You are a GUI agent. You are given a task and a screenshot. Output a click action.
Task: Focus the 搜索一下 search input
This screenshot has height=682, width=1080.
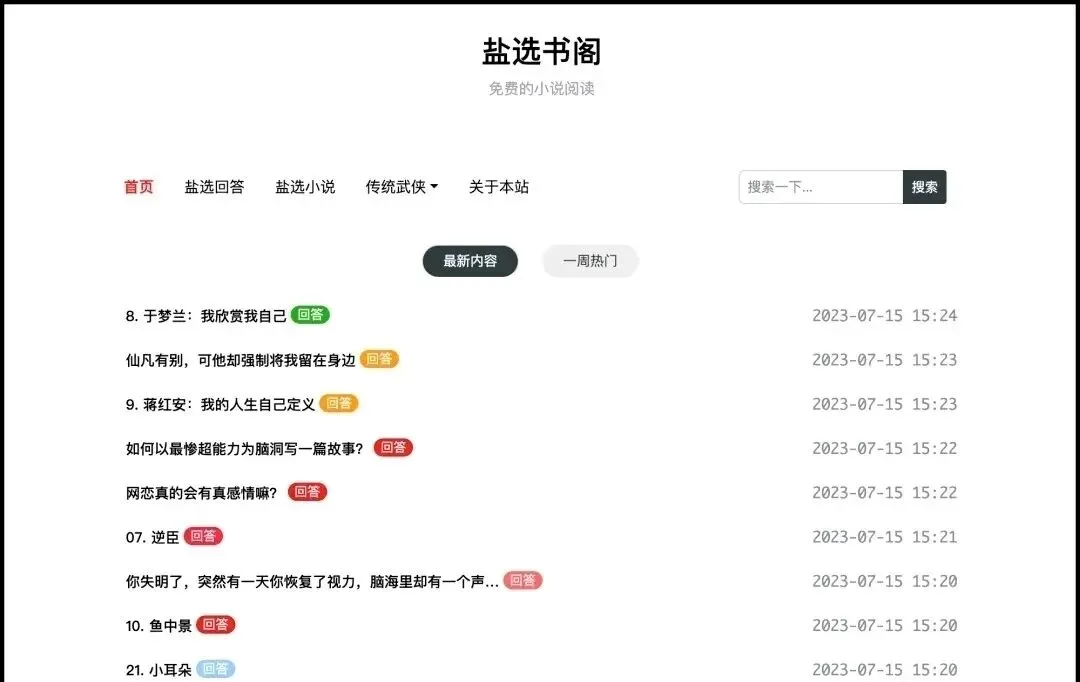(821, 187)
